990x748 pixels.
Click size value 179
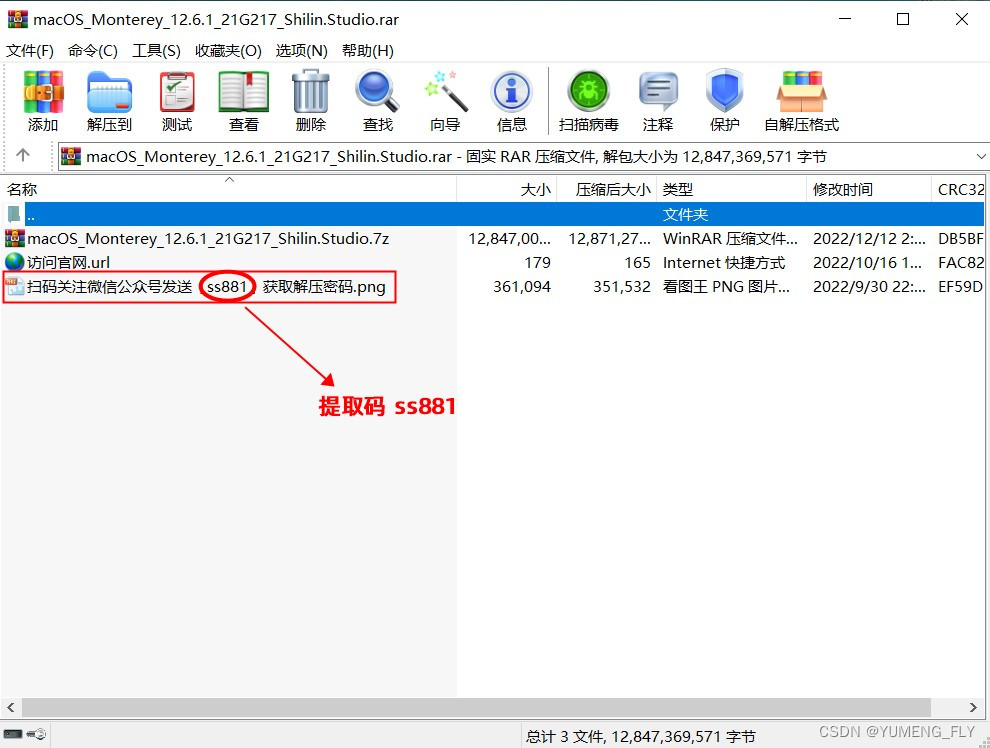tap(537, 263)
